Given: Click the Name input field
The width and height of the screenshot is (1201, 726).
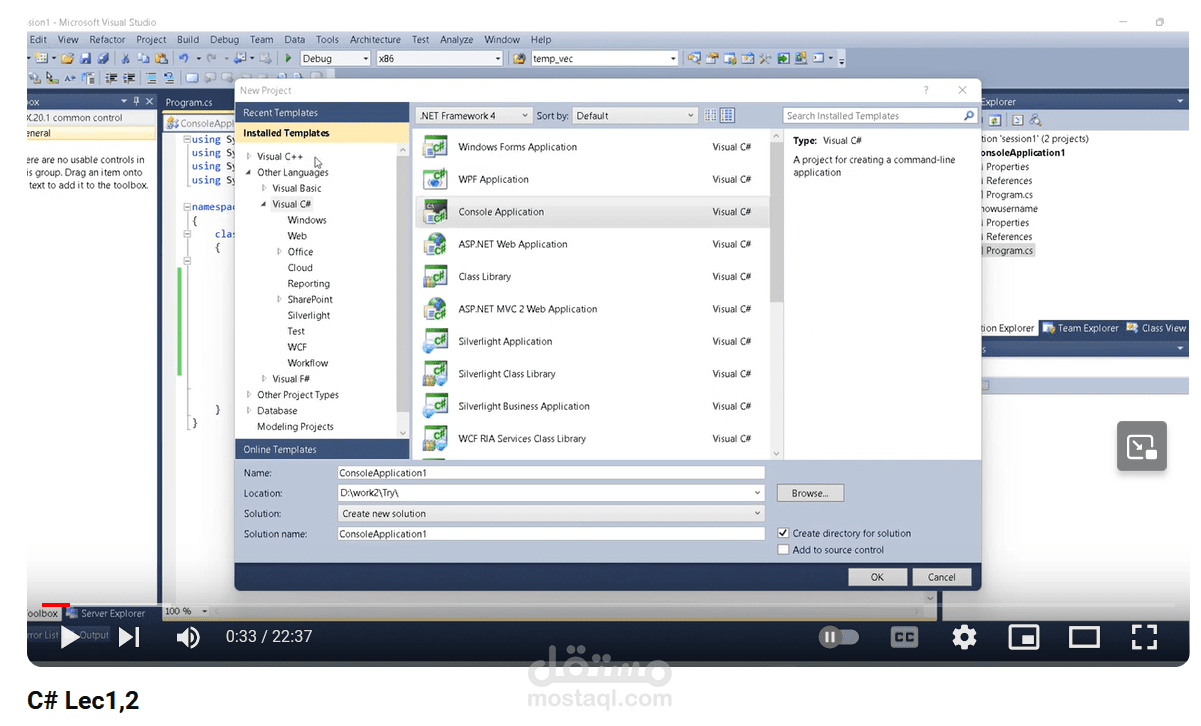Looking at the screenshot, I should [x=551, y=473].
